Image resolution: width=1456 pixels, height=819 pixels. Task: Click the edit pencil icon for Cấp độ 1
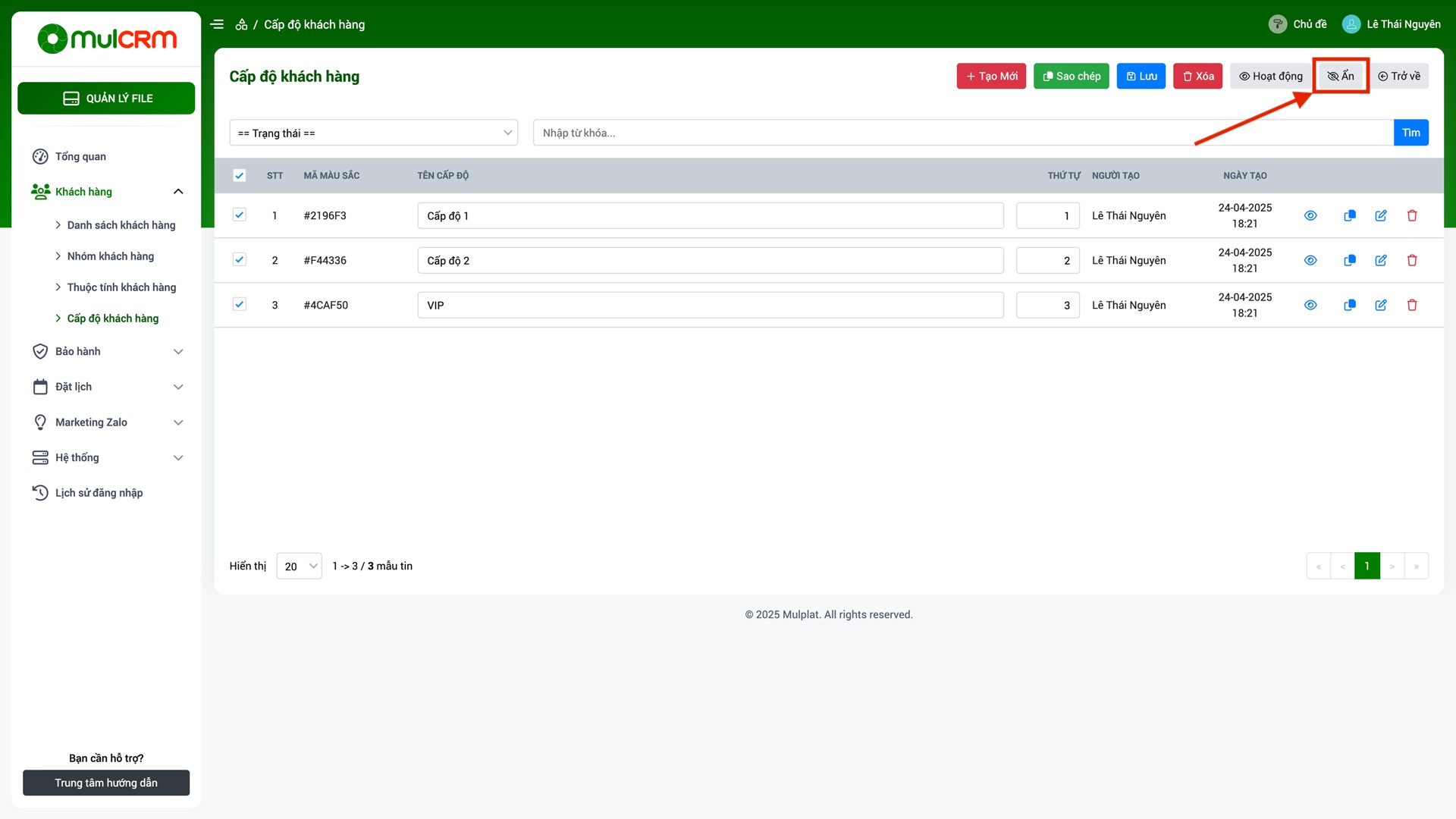pyautogui.click(x=1381, y=215)
